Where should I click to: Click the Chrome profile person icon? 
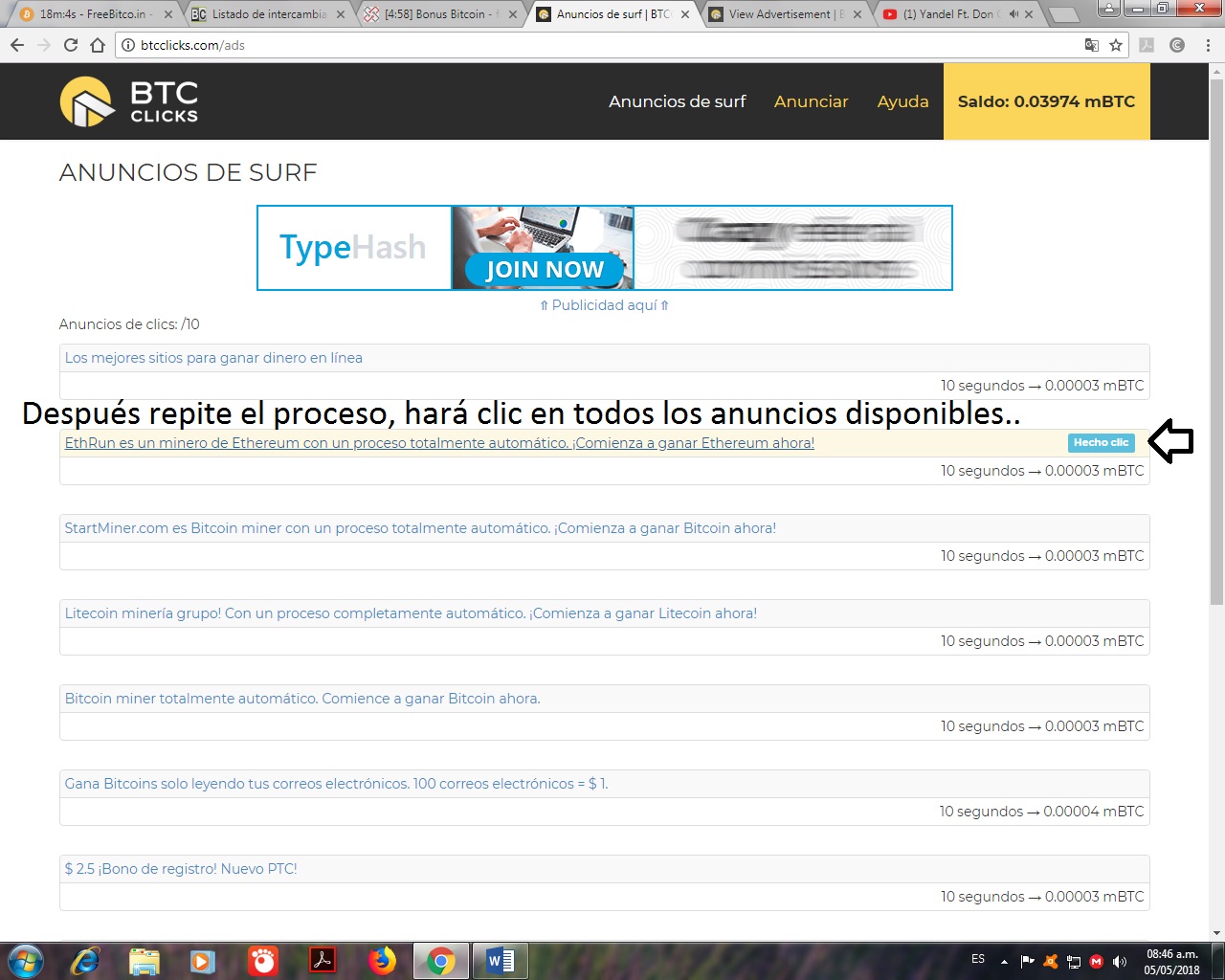[1108, 8]
